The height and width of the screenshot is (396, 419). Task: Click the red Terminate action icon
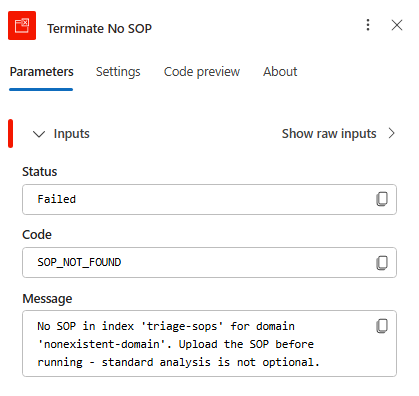pos(22,25)
